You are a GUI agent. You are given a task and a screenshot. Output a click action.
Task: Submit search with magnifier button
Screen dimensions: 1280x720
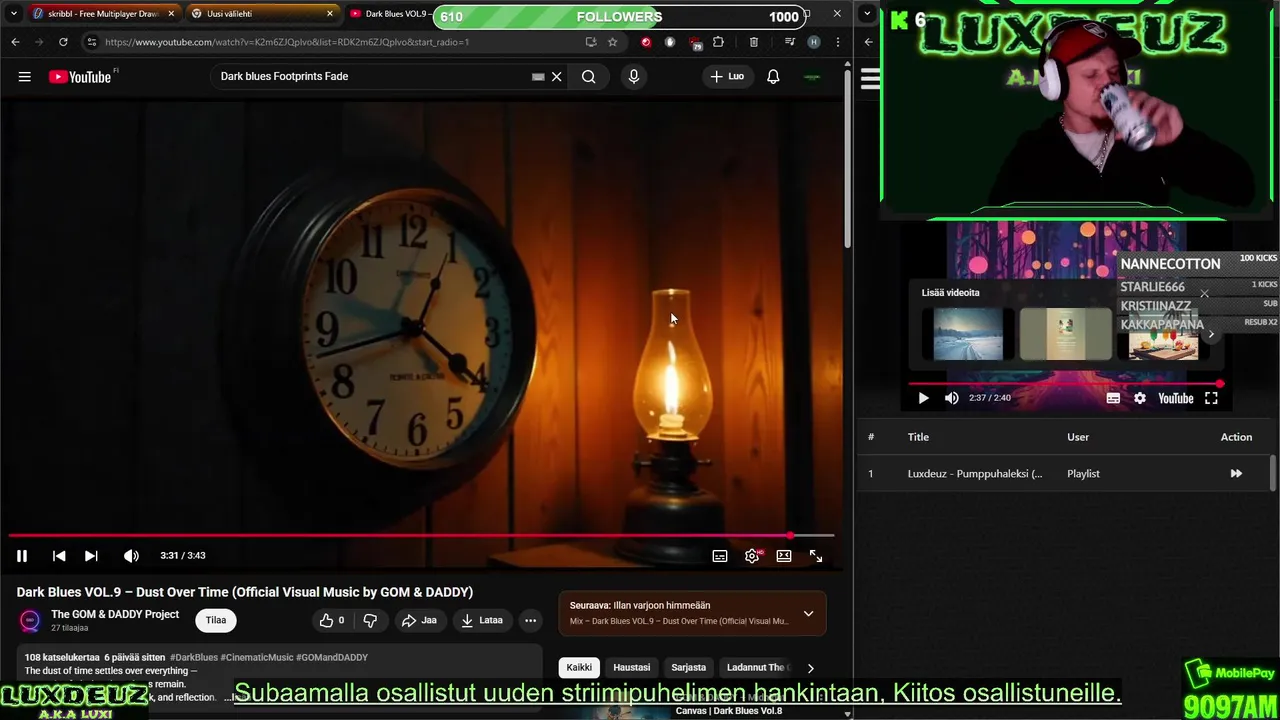(x=589, y=77)
